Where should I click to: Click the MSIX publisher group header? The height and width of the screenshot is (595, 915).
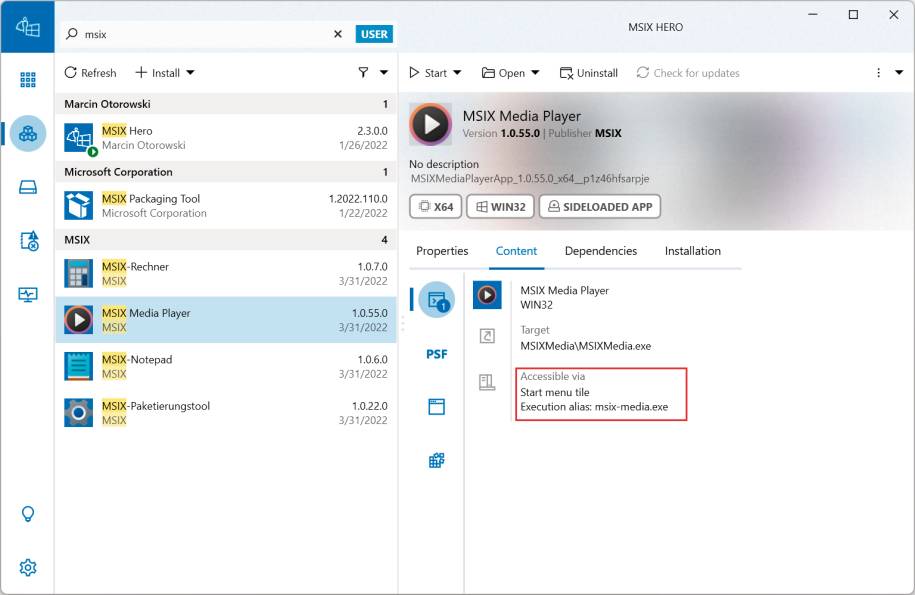[x=226, y=240]
